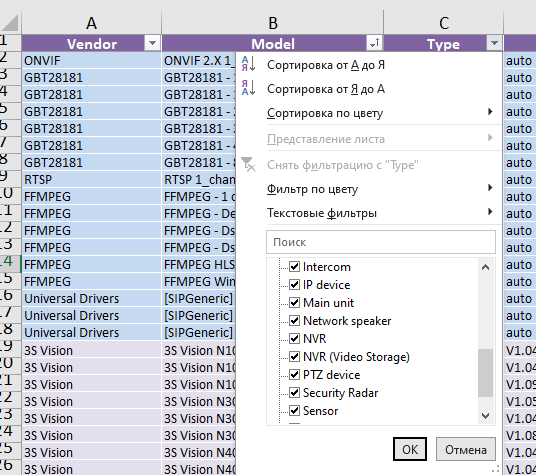The image size is (536, 475).
Task: Expand the Сортировка по цвету submenu arrow
Action: [490, 112]
